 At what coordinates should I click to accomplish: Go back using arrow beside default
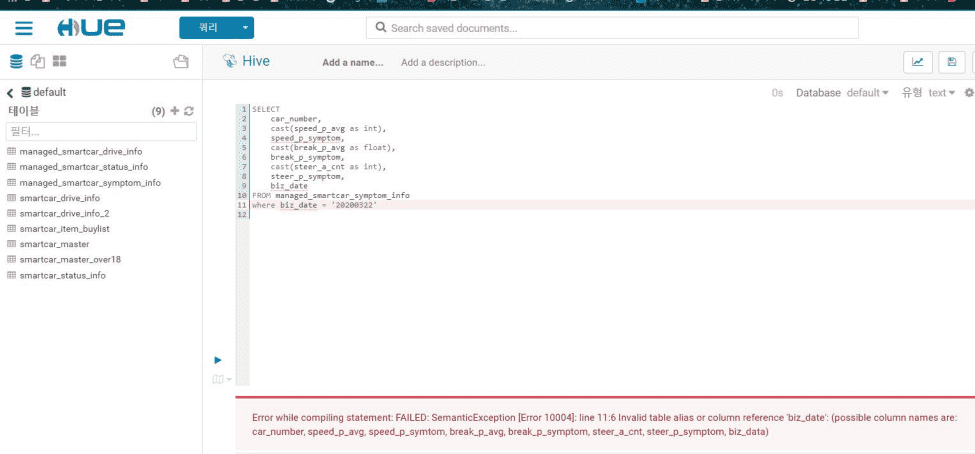click(10, 93)
